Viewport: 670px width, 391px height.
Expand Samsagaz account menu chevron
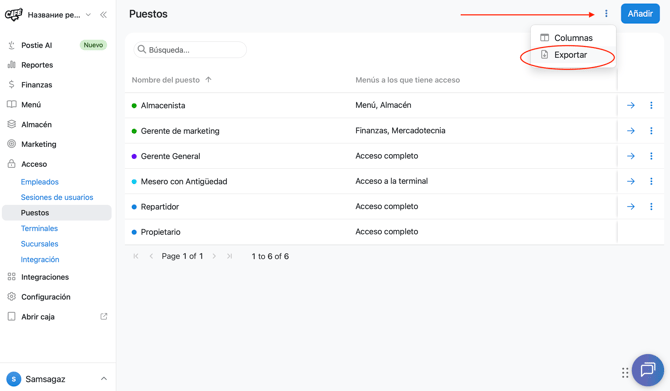coord(104,379)
